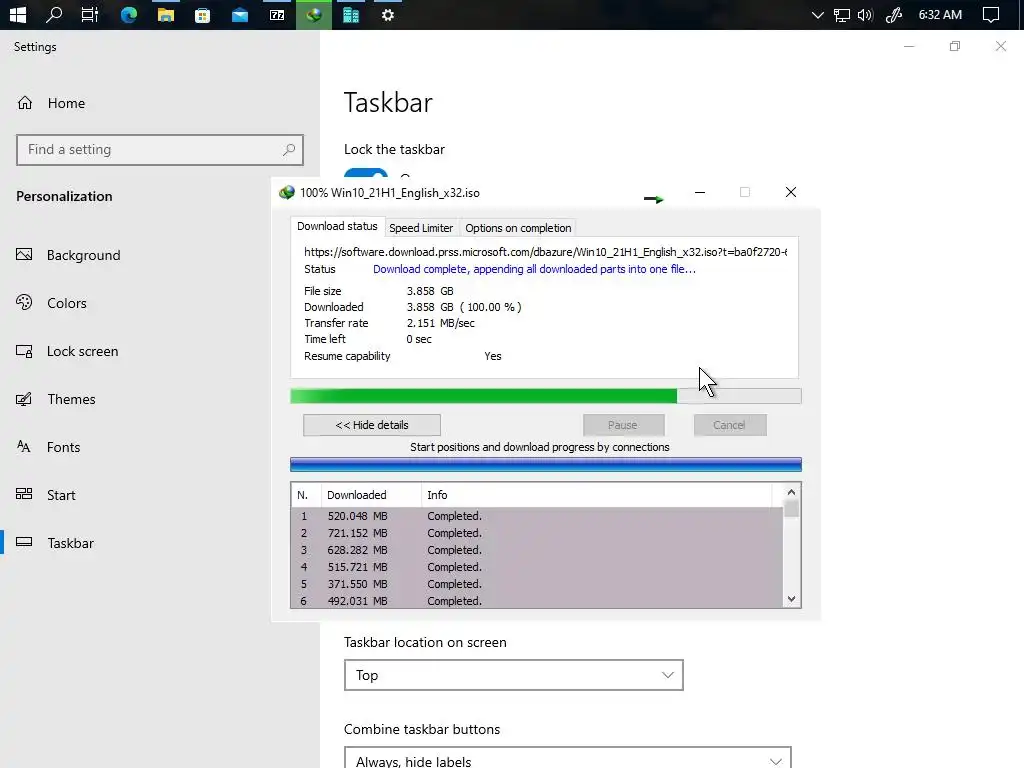Open the clock showing 6:32 AM
Viewport: 1024px width, 768px height.
pyautogui.click(x=940, y=14)
